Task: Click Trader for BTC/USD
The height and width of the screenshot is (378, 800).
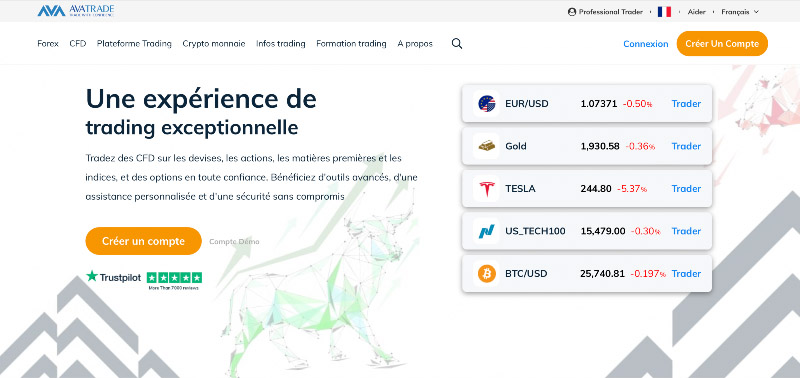Action: pyautogui.click(x=686, y=273)
